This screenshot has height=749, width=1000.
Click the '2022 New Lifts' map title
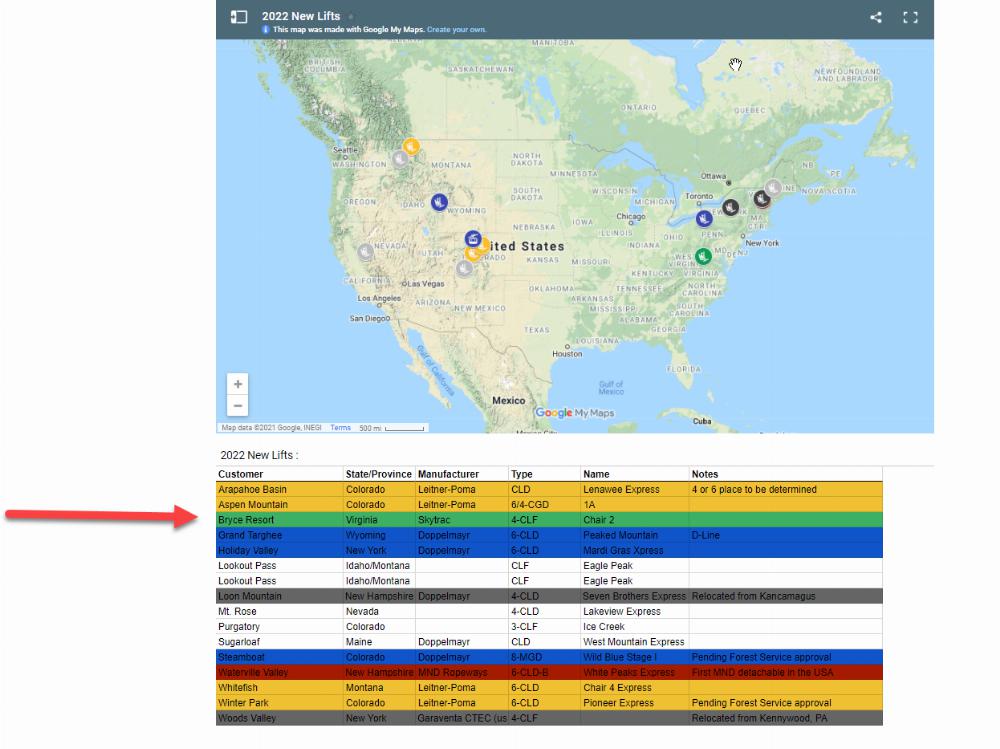[301, 16]
